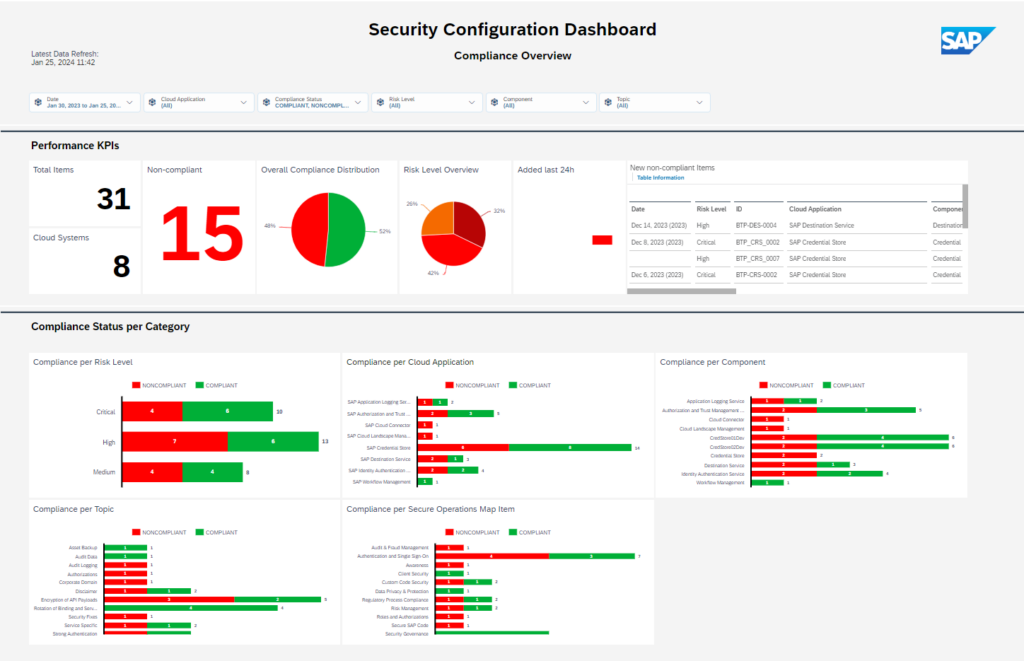The image size is (1024, 661).
Task: Select the Cloud Application table column header
Action: (x=815, y=209)
